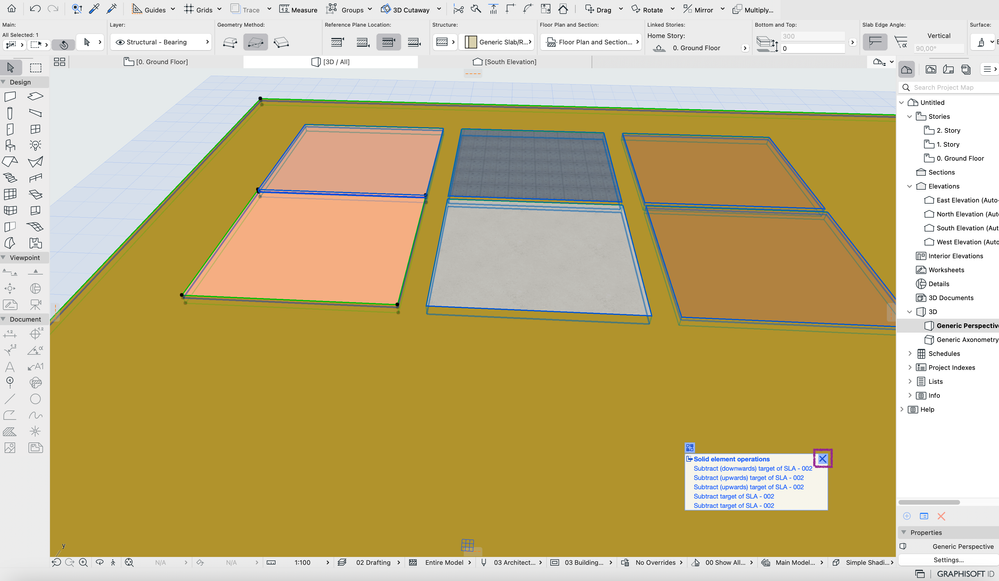Toggle the Vertical slab edge angle option

pos(875,42)
